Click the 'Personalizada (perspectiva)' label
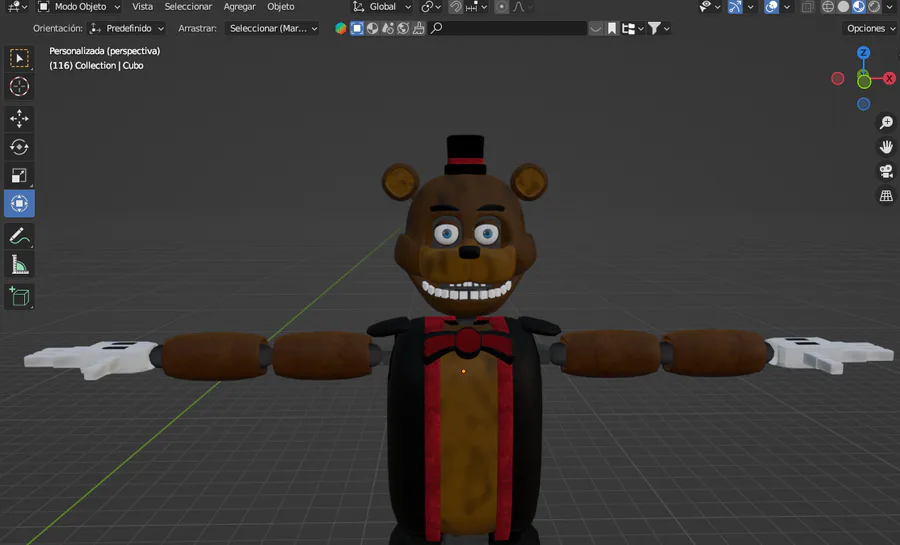Image resolution: width=900 pixels, height=545 pixels. 104,51
